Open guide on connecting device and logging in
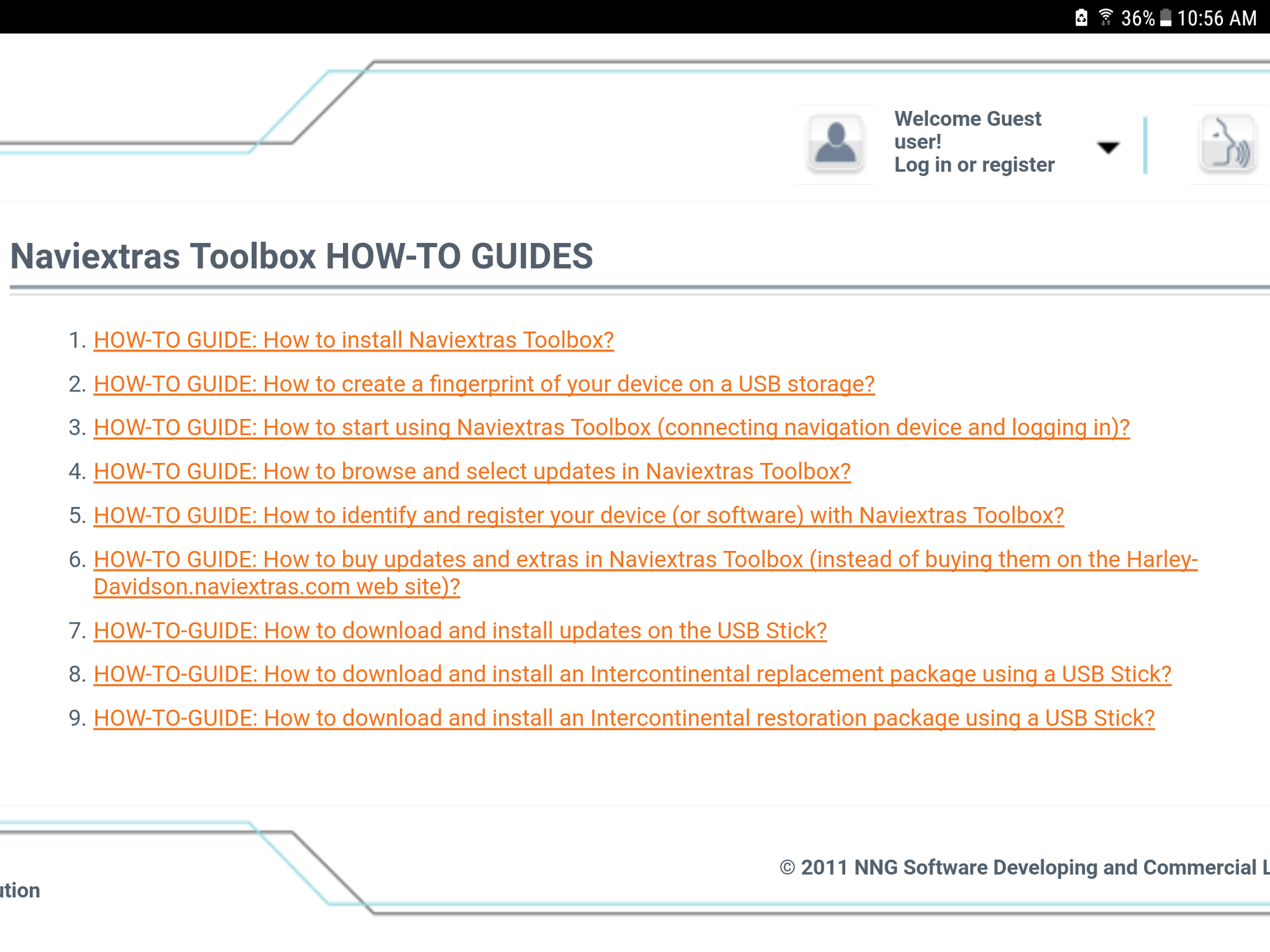This screenshot has width=1270, height=952. 611,428
